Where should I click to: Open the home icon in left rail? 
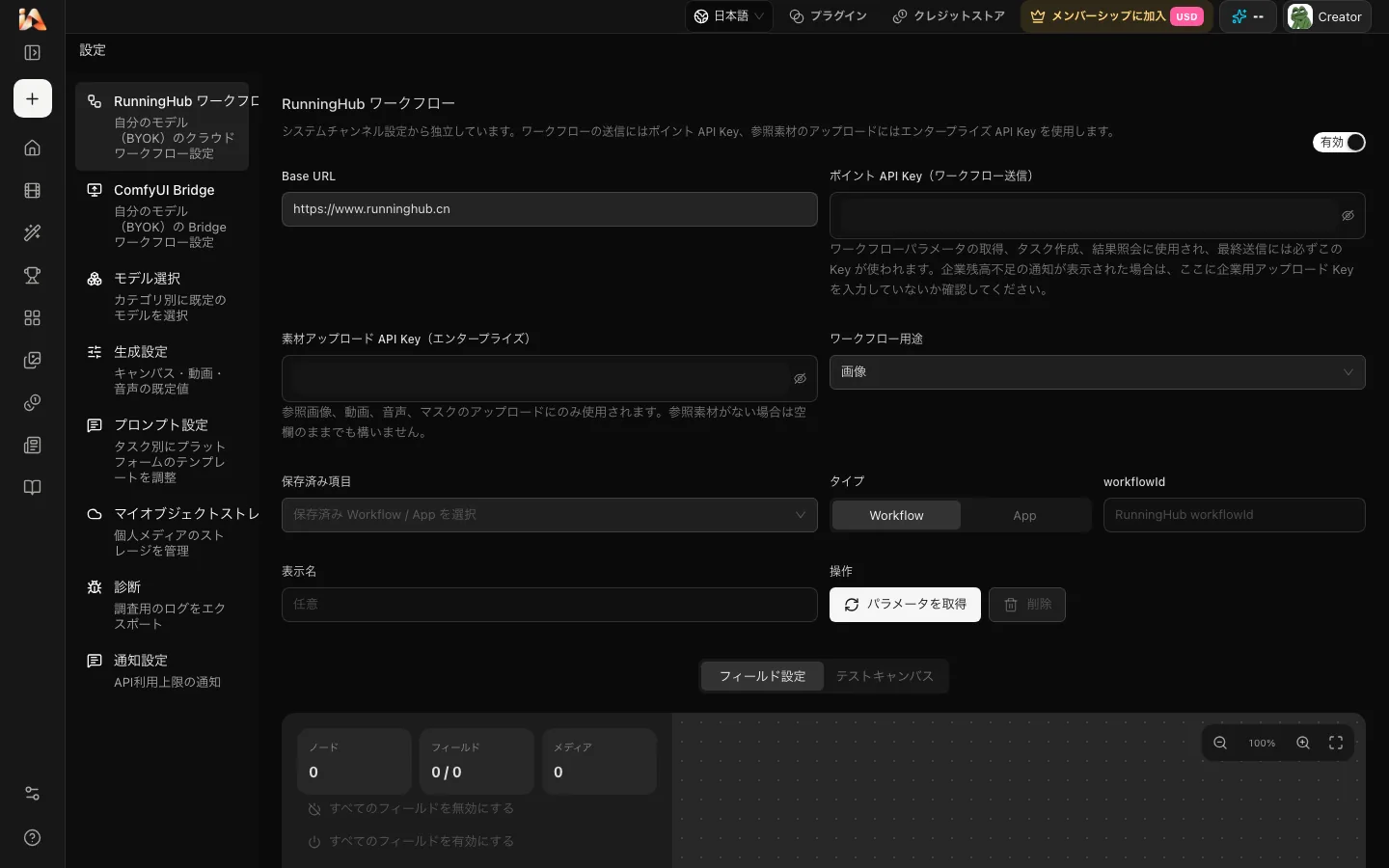tap(32, 148)
